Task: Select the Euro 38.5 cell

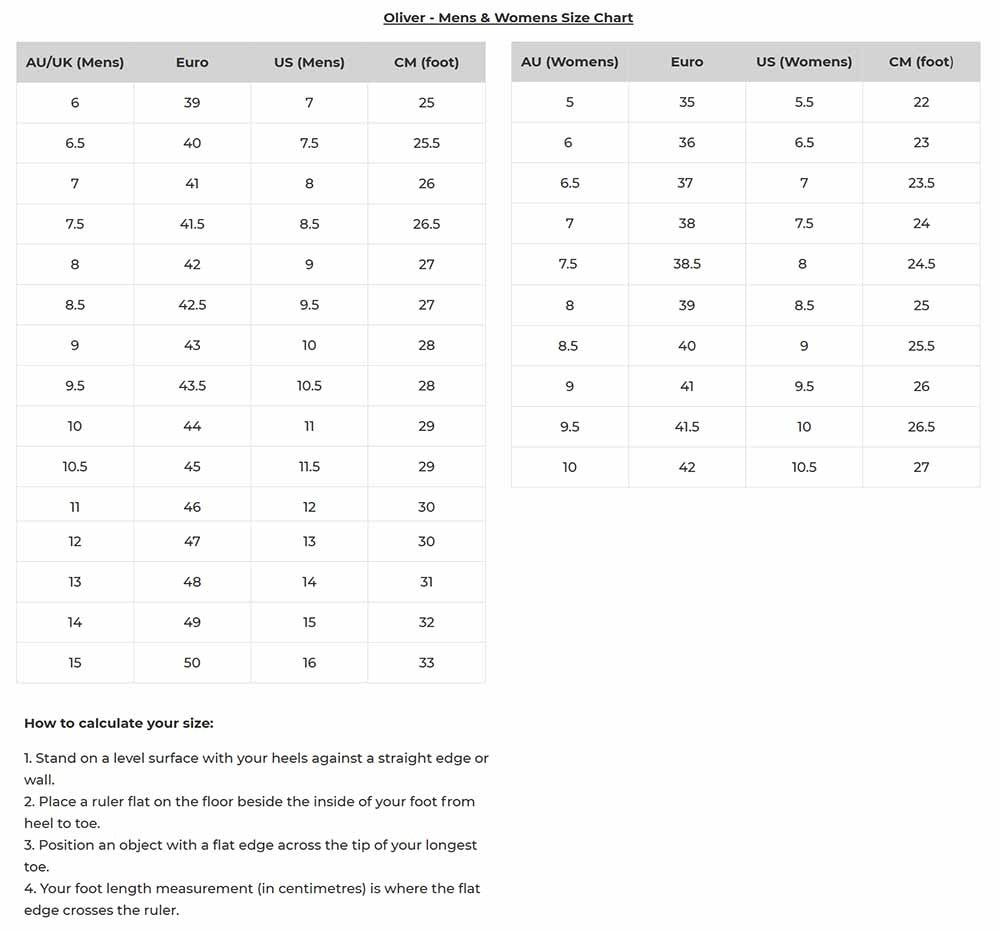Action: click(687, 264)
